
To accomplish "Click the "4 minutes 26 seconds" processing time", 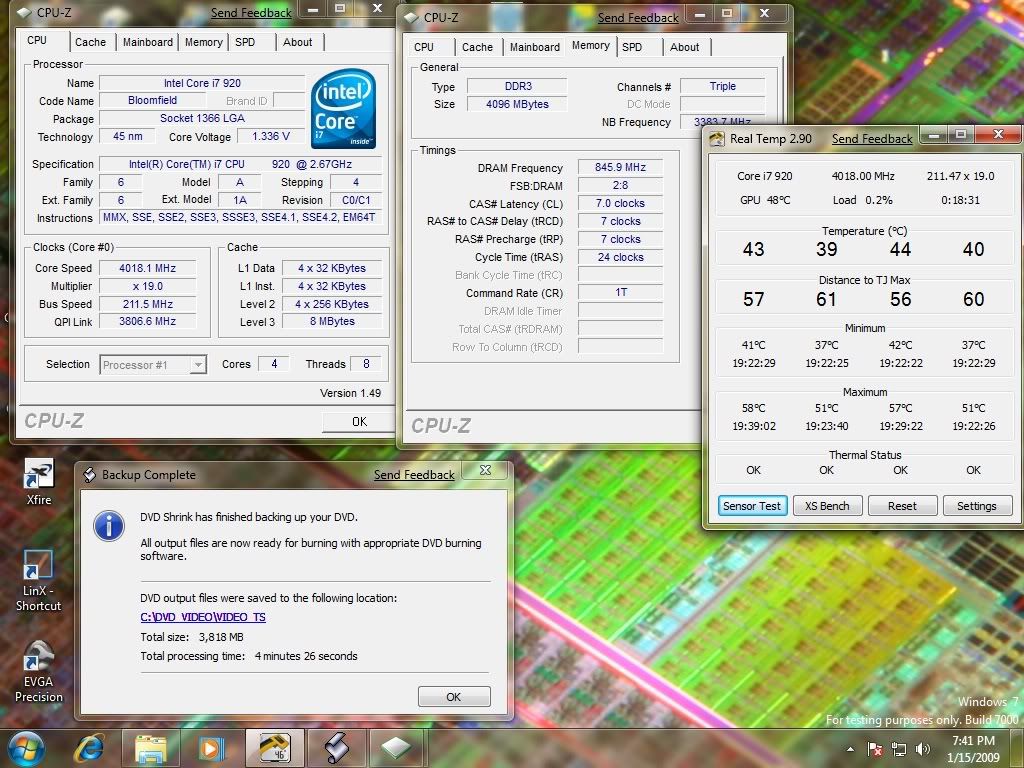I will tap(306, 656).
